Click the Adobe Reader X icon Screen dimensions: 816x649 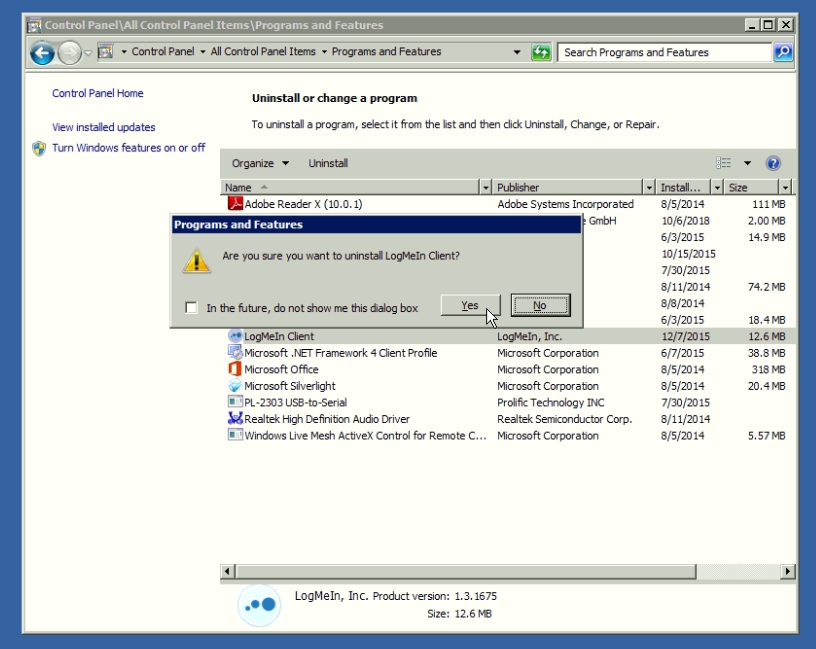[x=235, y=203]
